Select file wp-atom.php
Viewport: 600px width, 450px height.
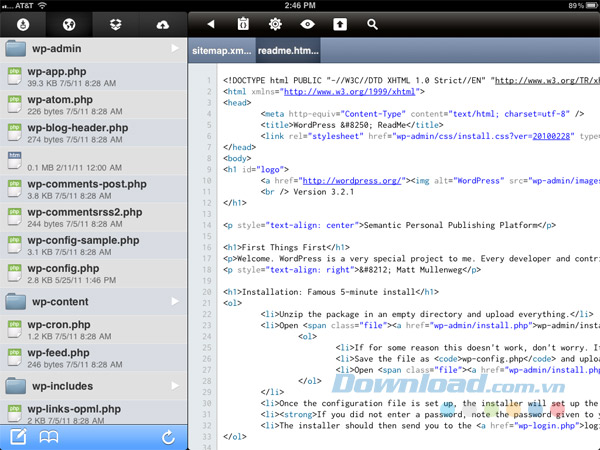pyautogui.click(x=93, y=104)
